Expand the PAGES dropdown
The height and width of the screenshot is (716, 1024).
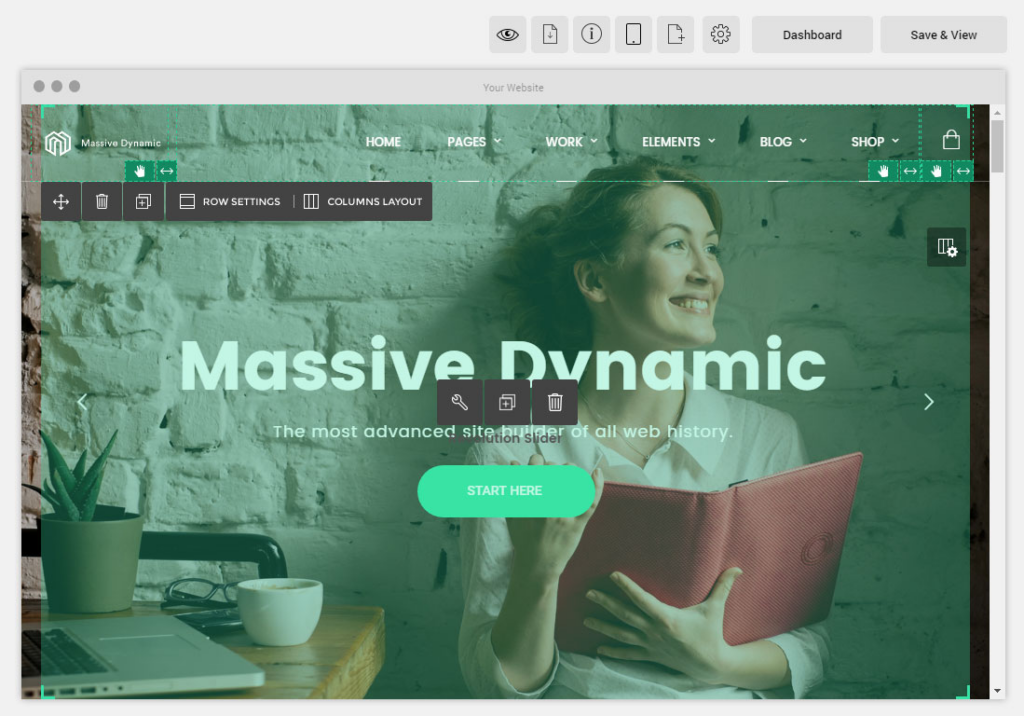472,141
